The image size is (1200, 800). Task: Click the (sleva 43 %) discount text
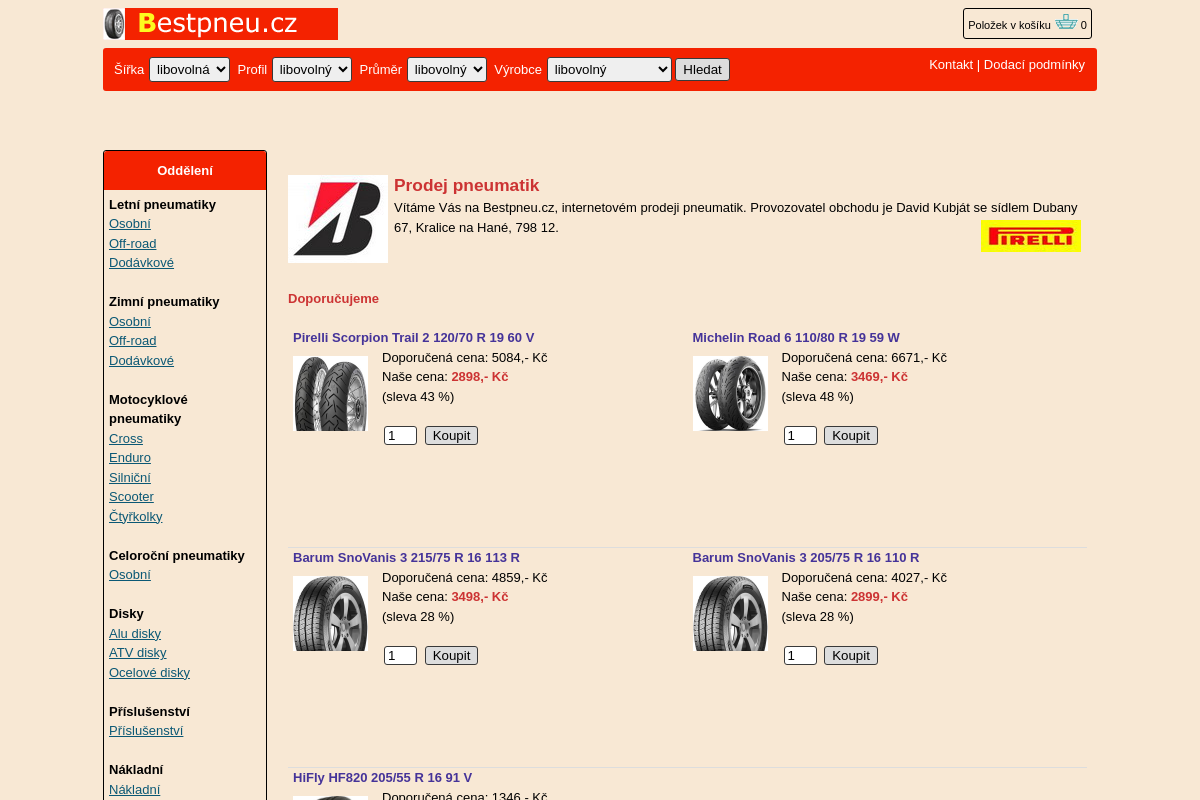[x=418, y=396]
